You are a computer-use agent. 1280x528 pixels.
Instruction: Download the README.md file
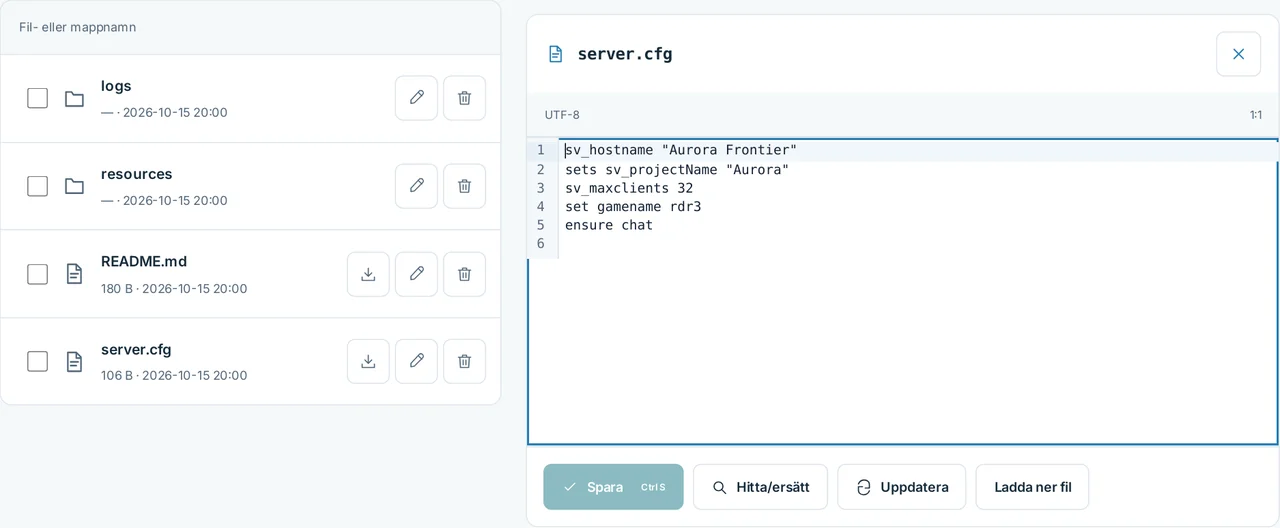(368, 274)
